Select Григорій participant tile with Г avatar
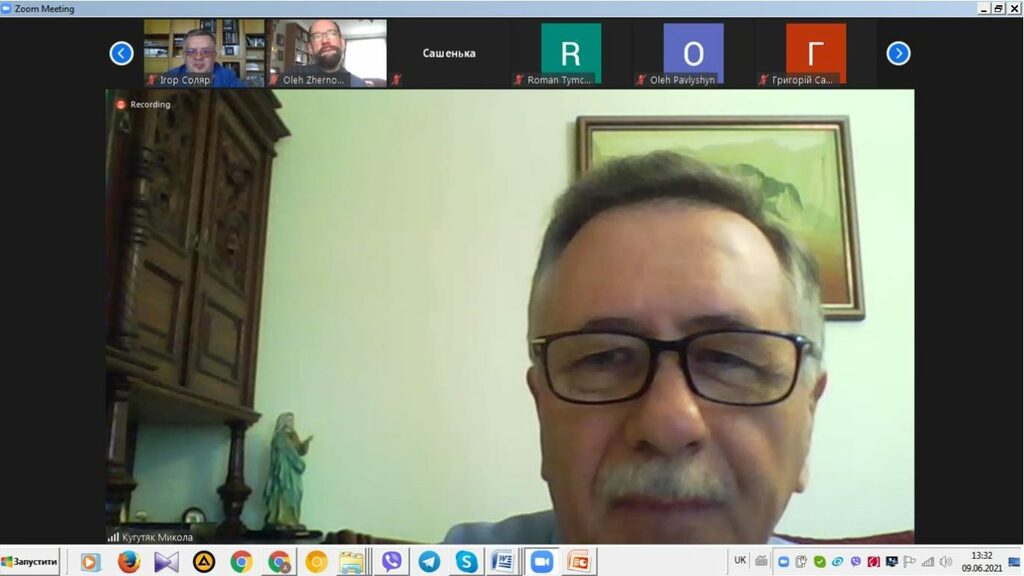The width and height of the screenshot is (1024, 576). point(815,52)
